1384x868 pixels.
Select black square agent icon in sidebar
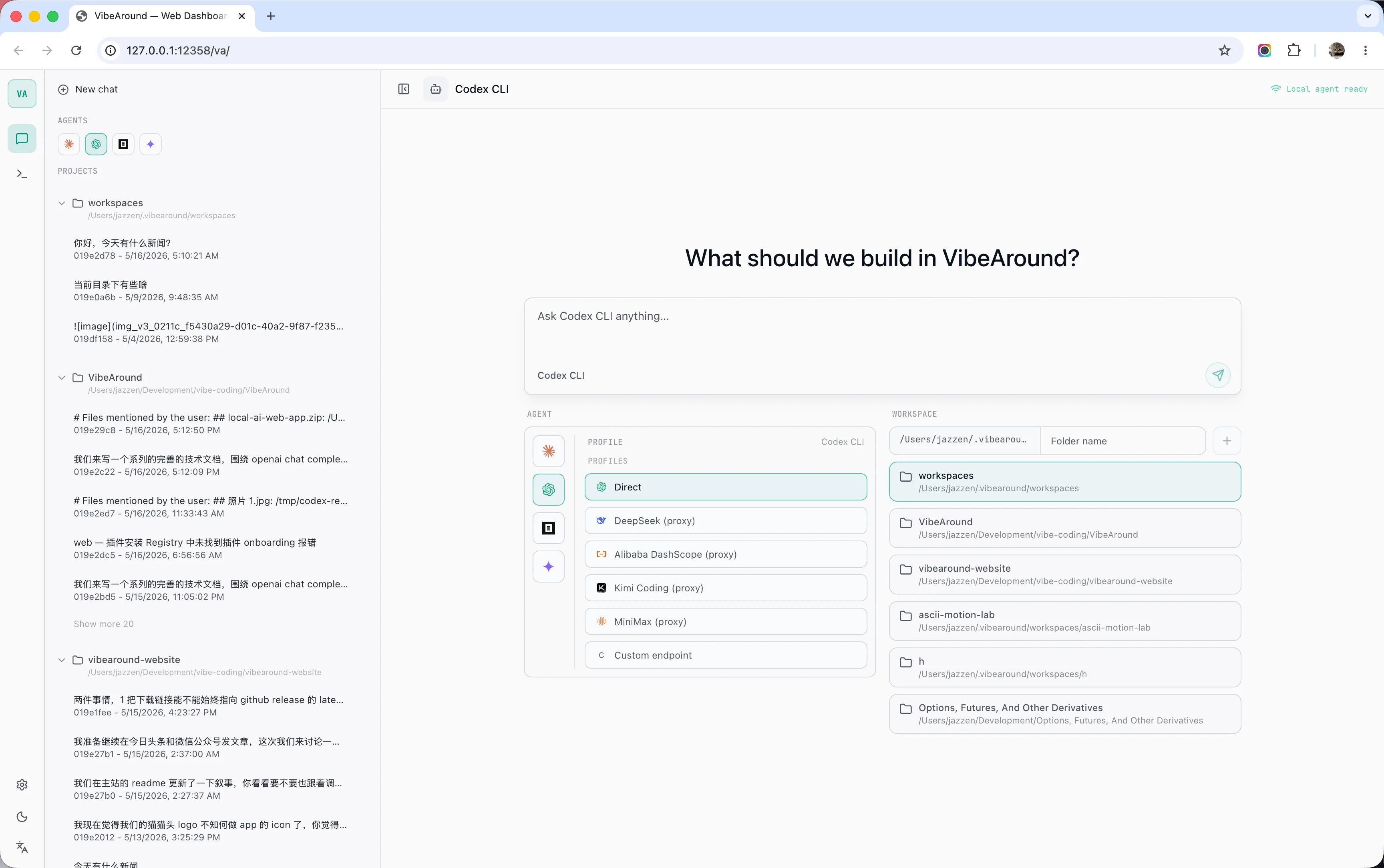(x=123, y=144)
